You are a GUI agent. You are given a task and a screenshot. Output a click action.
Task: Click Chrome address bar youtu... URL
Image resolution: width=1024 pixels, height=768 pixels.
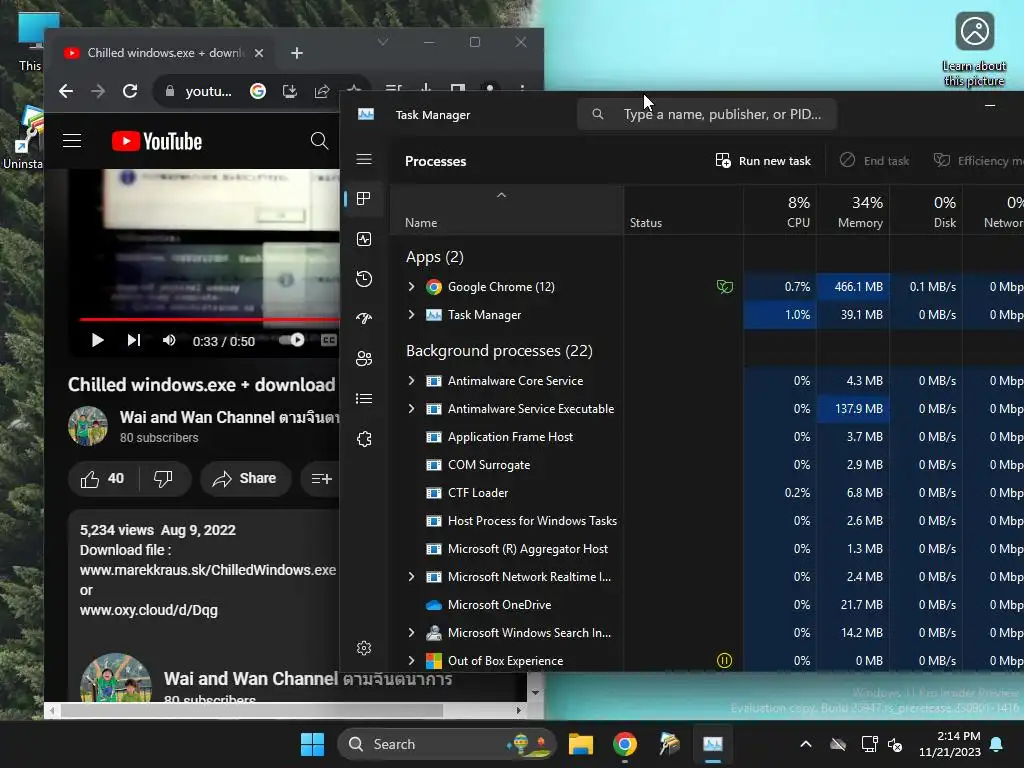208,91
